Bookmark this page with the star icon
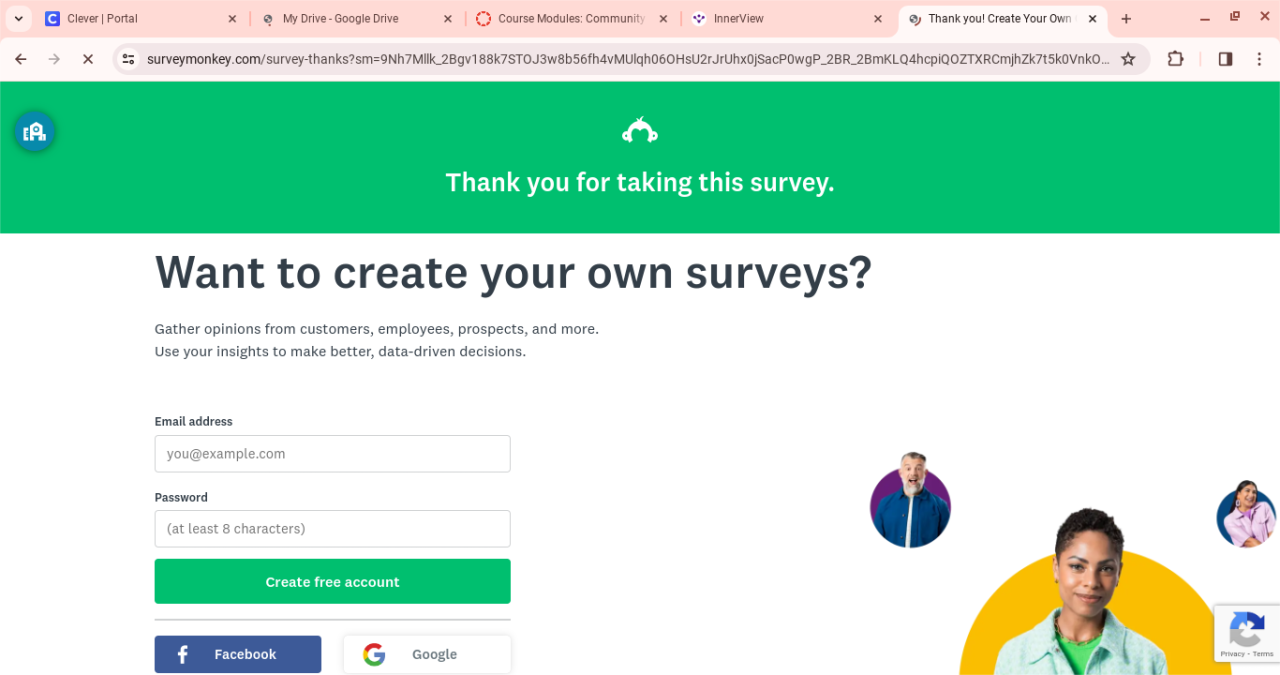The width and height of the screenshot is (1280, 675). 1128,59
